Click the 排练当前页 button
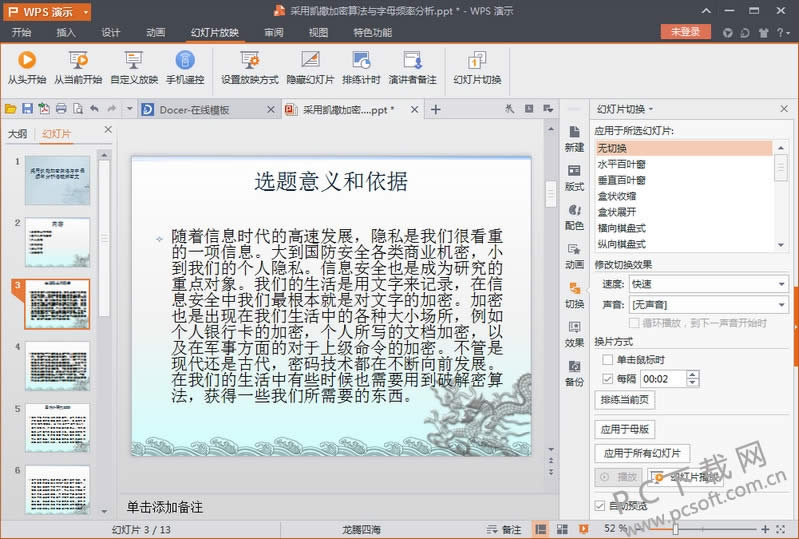 click(625, 400)
